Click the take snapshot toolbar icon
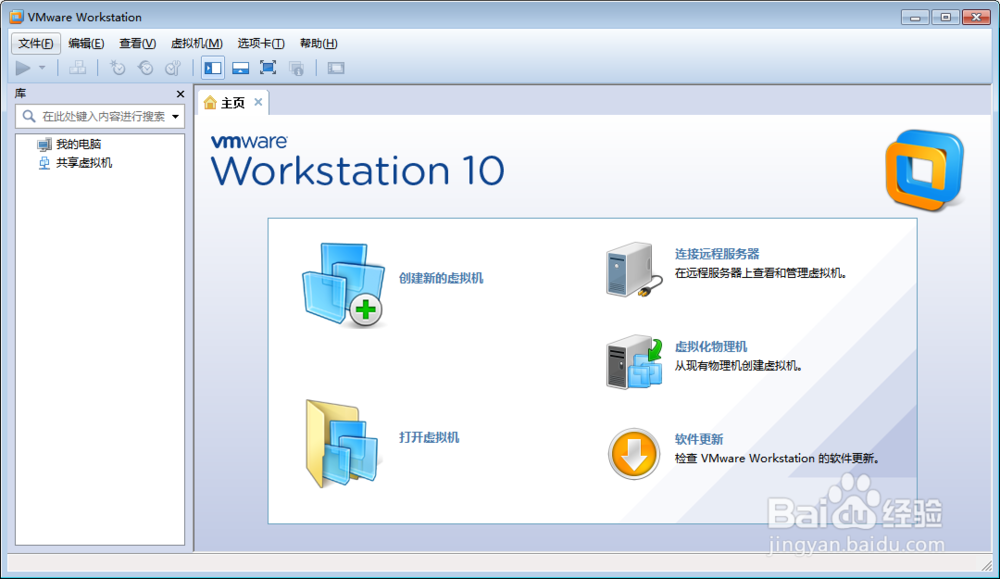Screen dimensions: 1000x579 click(x=117, y=68)
